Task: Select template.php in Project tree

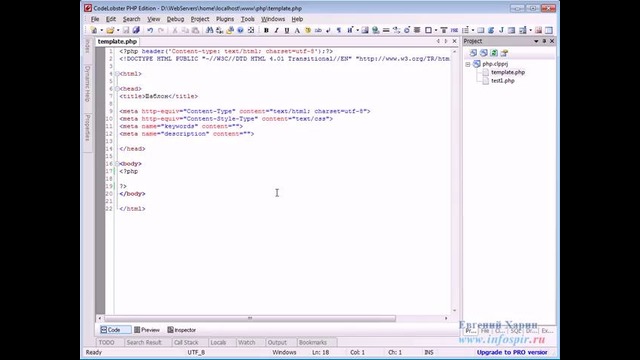Action: pos(508,72)
